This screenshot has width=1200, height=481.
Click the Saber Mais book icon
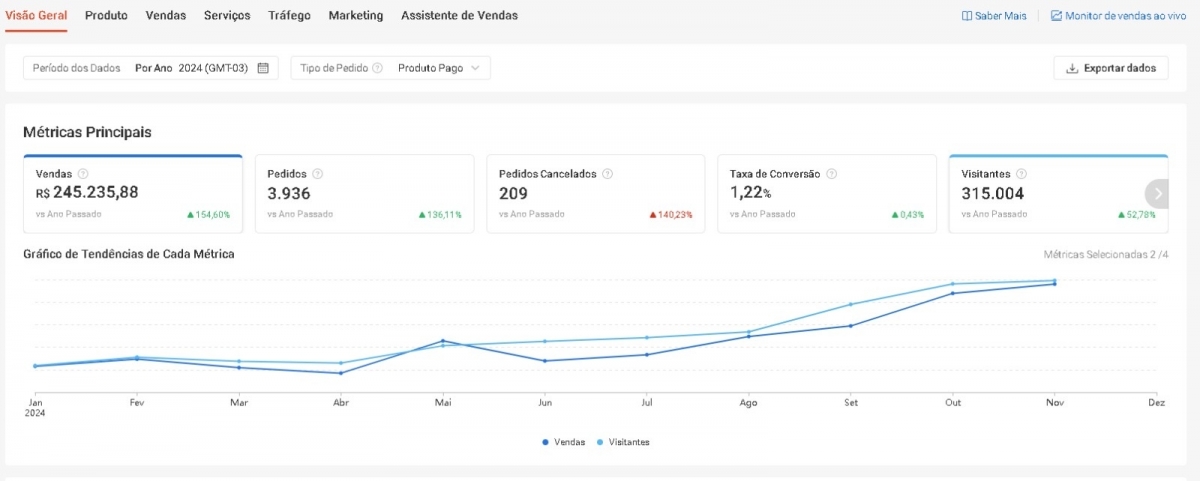(x=967, y=16)
